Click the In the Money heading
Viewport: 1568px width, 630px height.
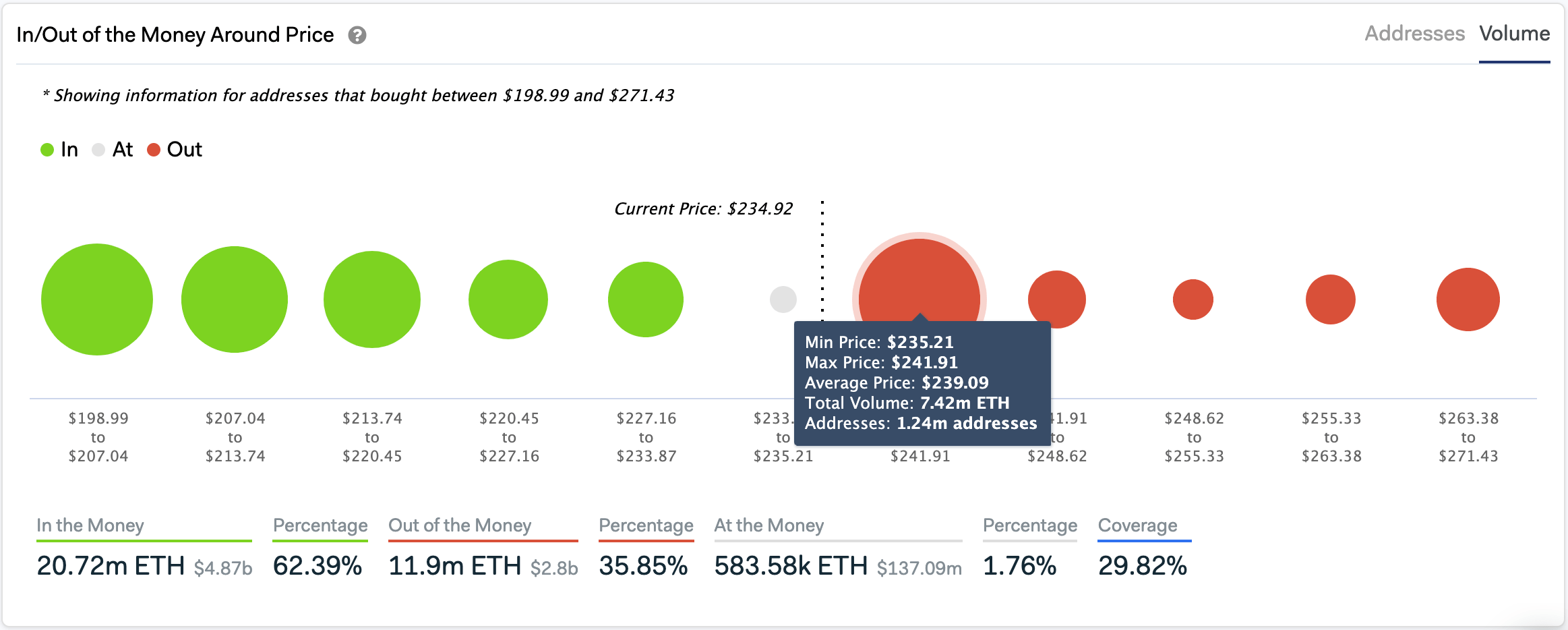tap(90, 525)
